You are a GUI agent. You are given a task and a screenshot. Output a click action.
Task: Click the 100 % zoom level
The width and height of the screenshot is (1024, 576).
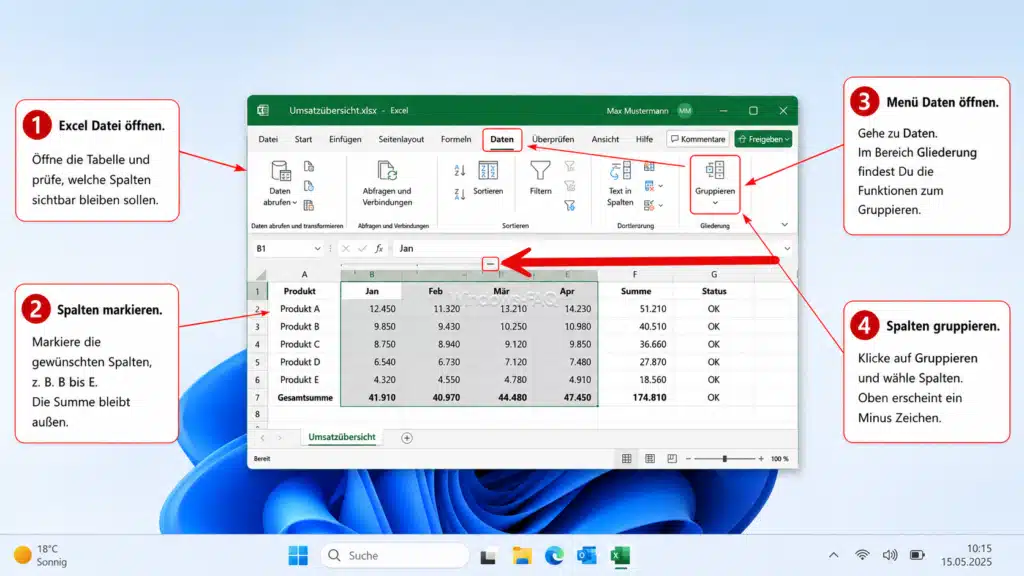click(780, 458)
